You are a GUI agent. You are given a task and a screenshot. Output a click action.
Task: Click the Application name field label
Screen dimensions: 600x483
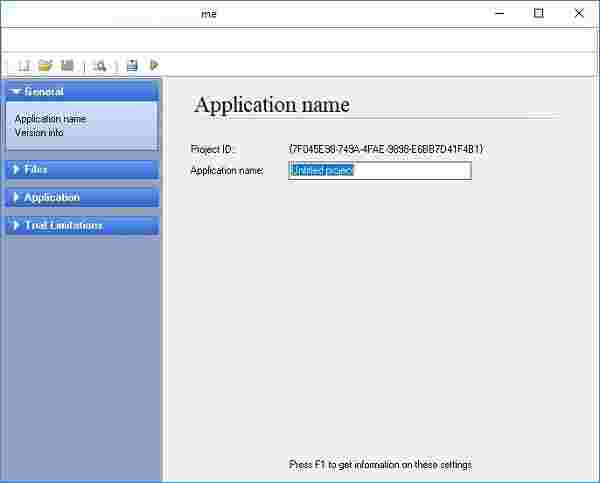point(227,171)
